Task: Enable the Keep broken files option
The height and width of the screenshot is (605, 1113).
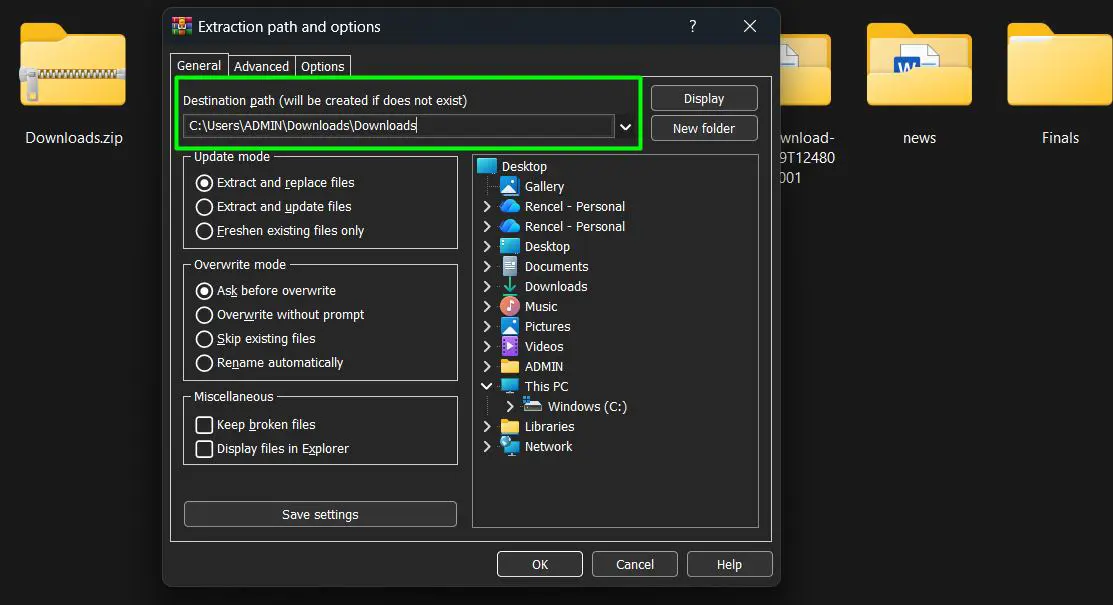Action: pos(205,424)
